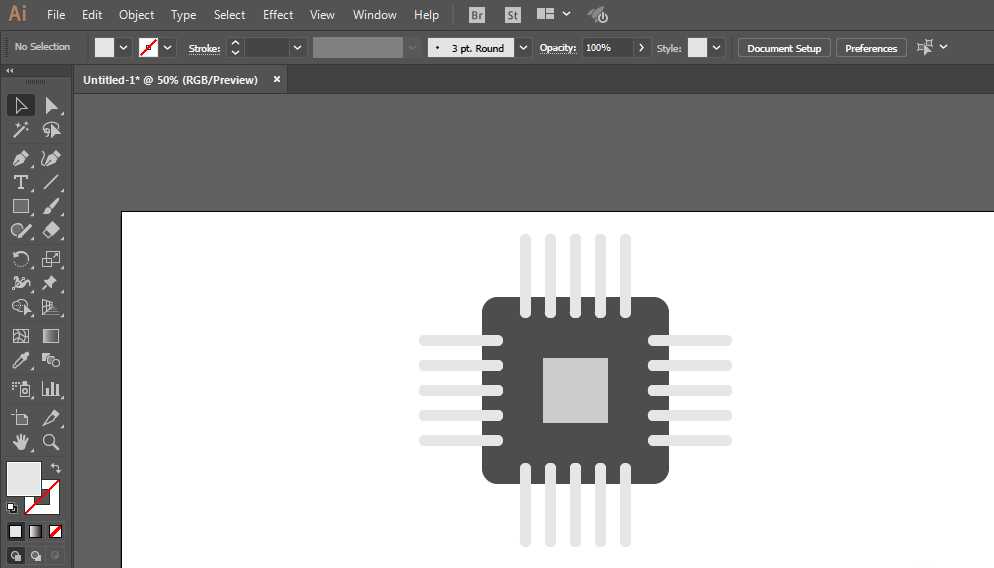Screen dimensions: 994x568
Task: Switch paint mode to Gradient
Action: pyautogui.click(x=36, y=531)
